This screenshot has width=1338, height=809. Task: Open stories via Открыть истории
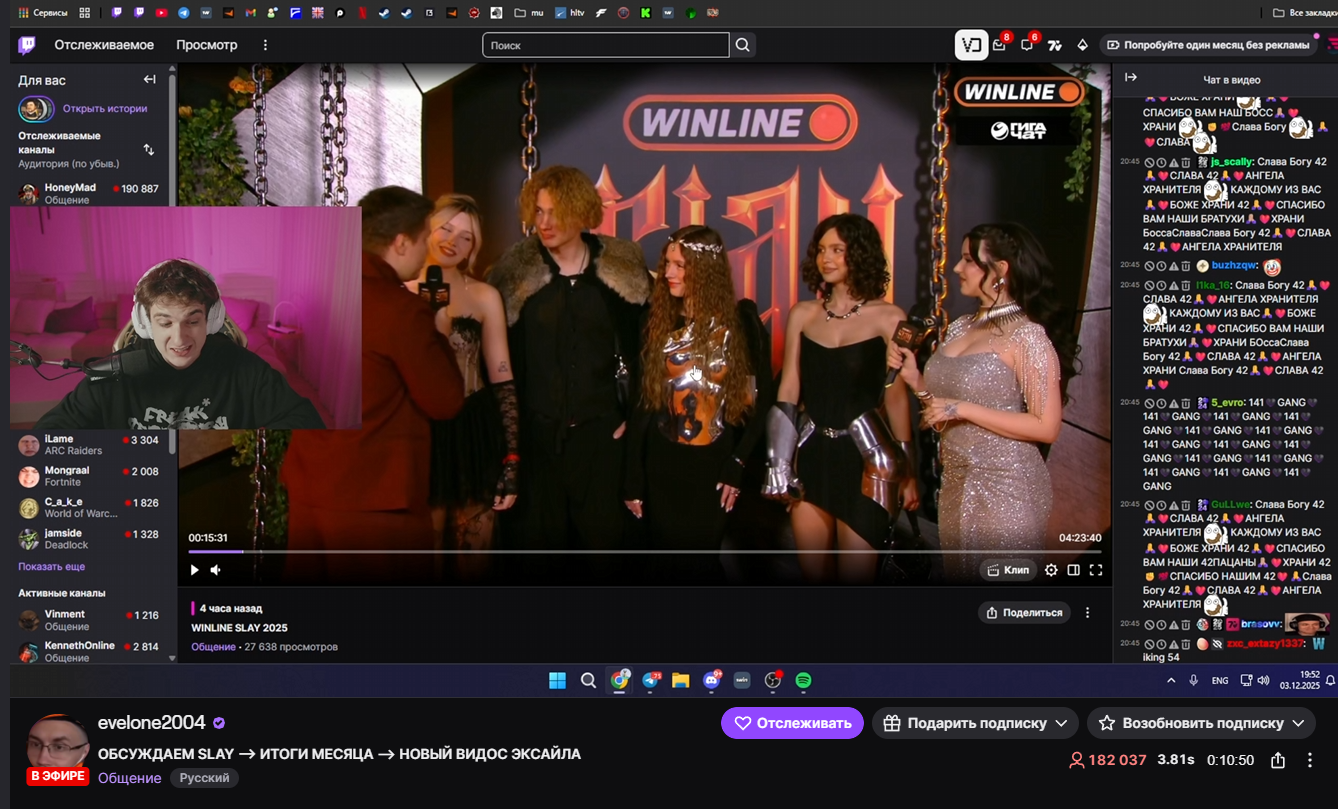point(105,109)
